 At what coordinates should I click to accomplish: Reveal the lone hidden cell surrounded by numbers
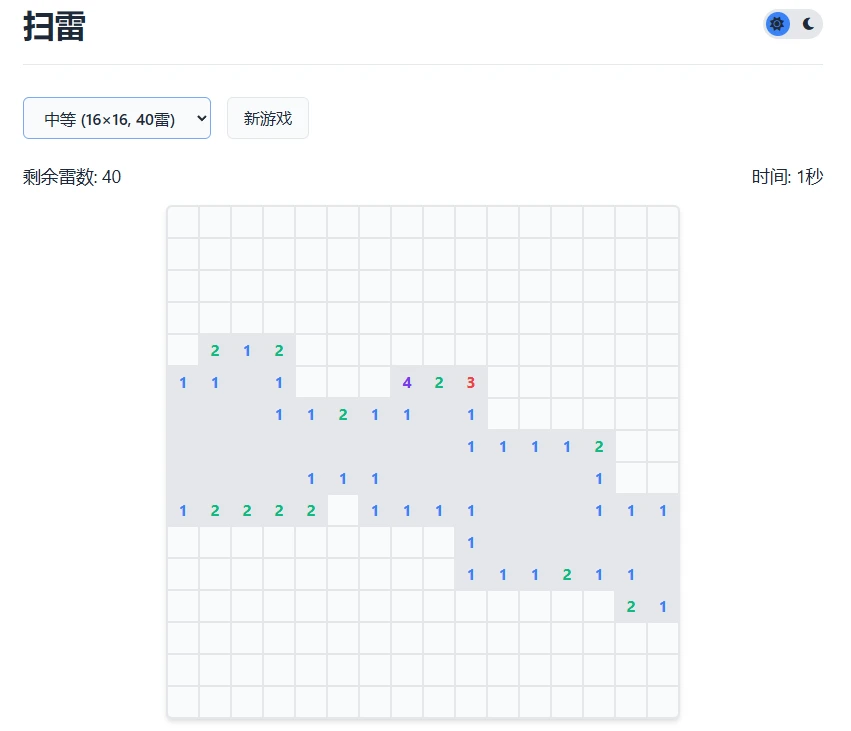[343, 510]
